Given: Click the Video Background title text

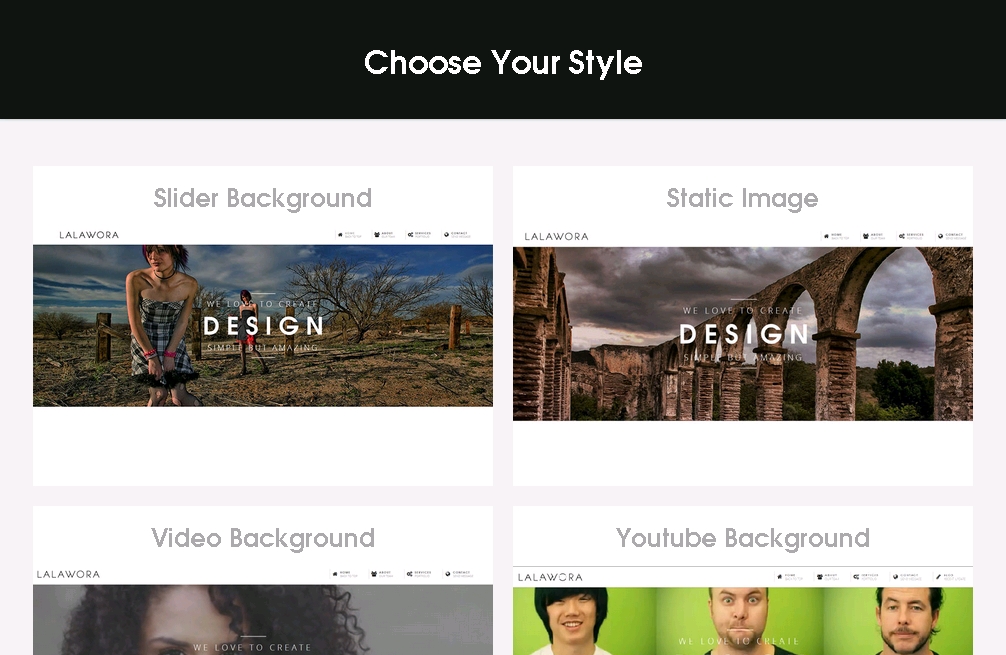Looking at the screenshot, I should pyautogui.click(x=262, y=538).
